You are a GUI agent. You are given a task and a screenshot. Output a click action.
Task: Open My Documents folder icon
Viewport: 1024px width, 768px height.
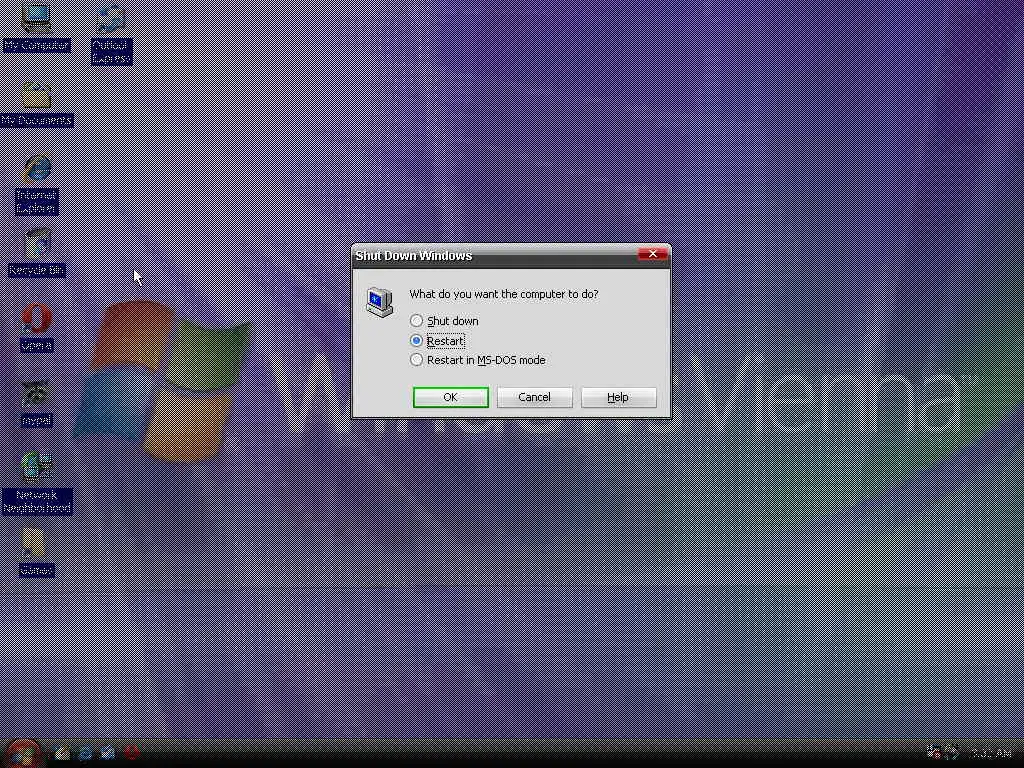[x=37, y=104]
